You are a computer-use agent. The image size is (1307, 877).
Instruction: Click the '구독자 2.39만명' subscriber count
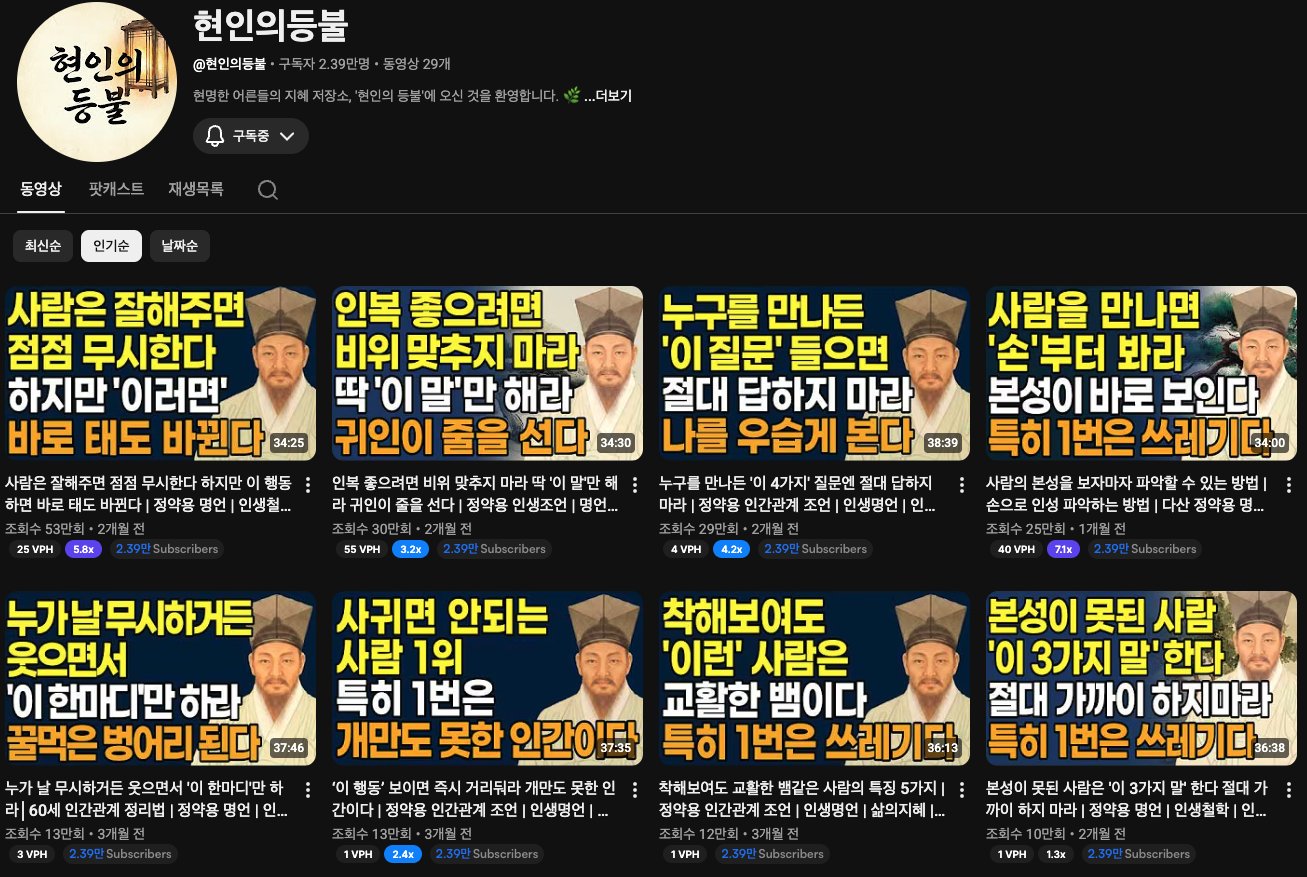tap(325, 65)
